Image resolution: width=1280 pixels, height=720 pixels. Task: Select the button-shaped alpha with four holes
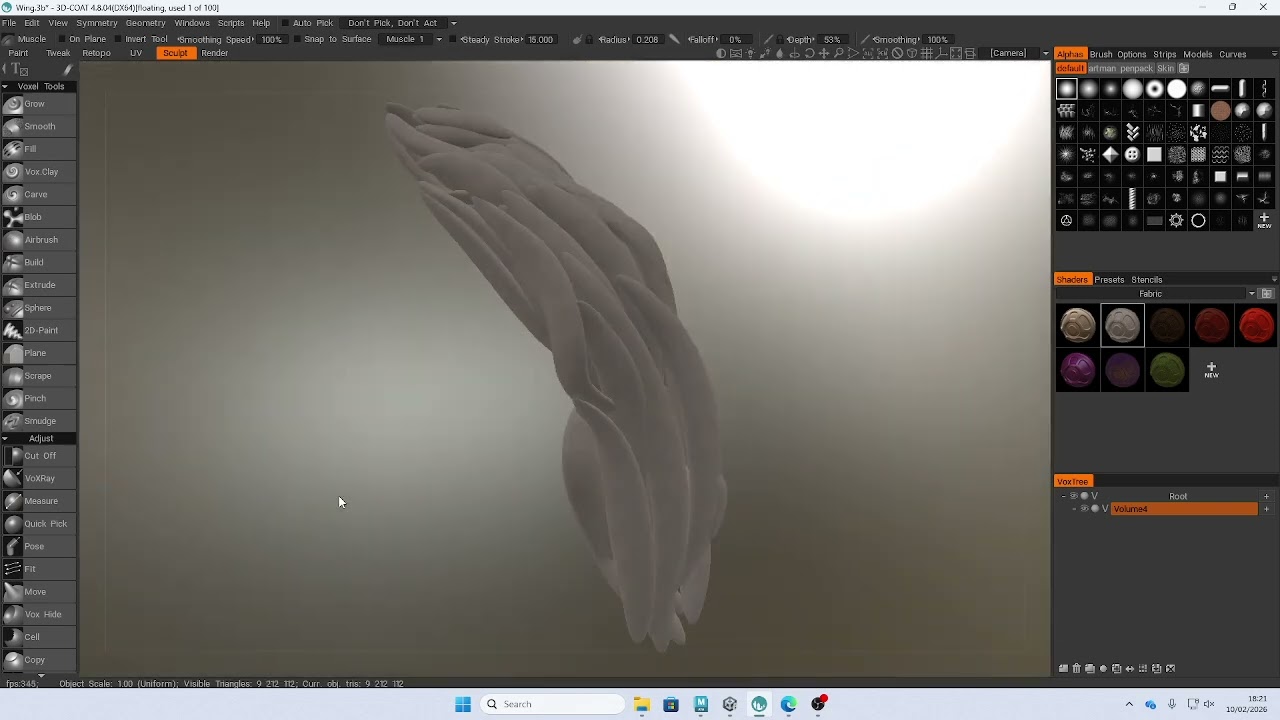point(1132,155)
